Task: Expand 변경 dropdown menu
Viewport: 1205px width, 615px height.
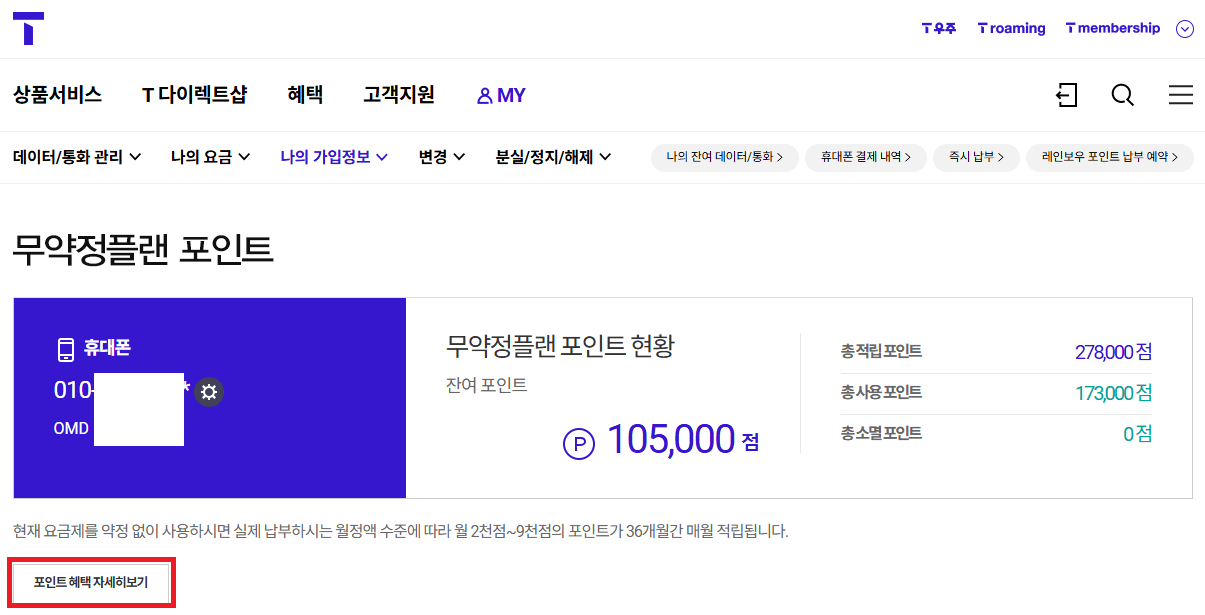Action: click(x=442, y=157)
